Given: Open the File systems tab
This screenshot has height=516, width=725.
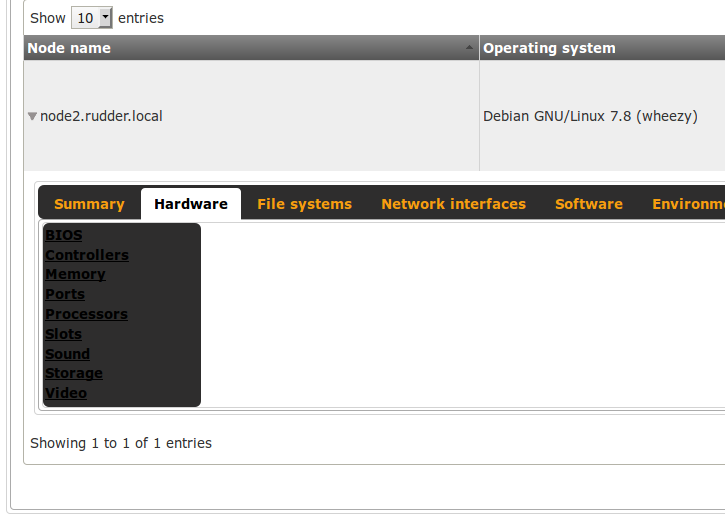Looking at the screenshot, I should [305, 204].
